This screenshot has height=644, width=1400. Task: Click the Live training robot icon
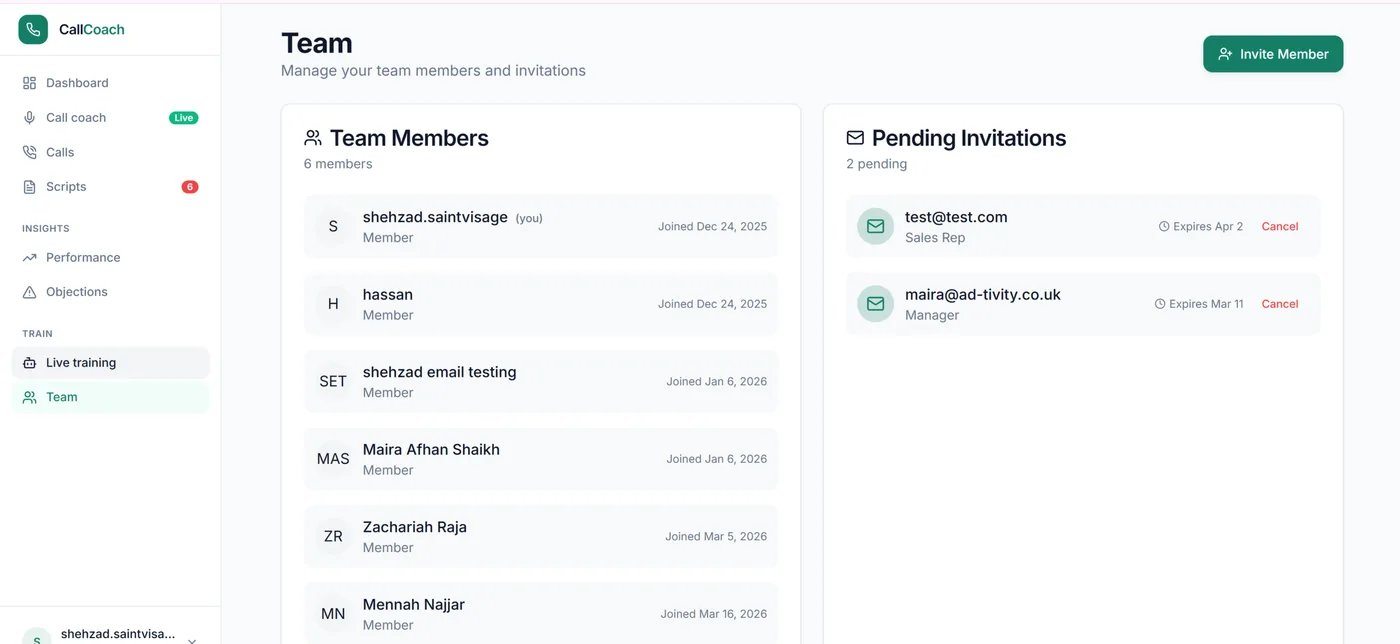click(29, 363)
